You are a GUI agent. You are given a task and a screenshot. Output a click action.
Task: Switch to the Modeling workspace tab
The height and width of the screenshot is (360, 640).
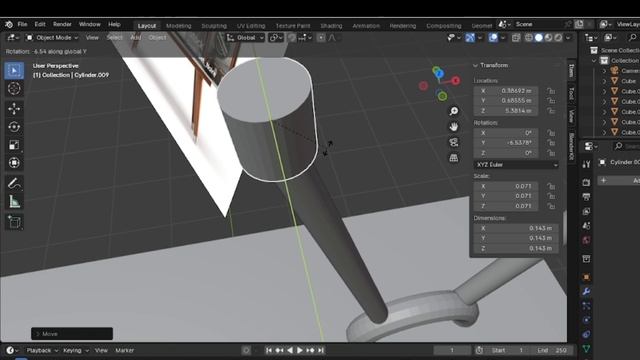tap(178, 26)
